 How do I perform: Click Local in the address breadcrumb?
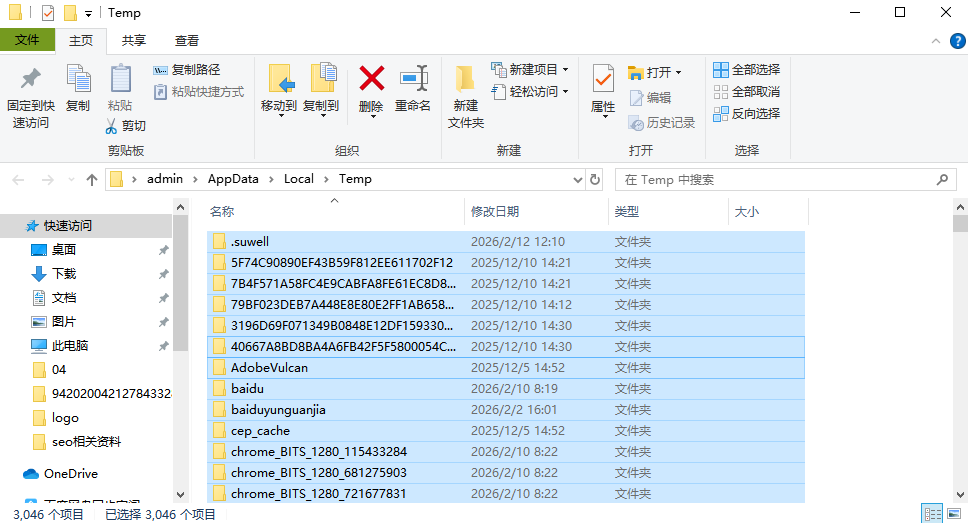(299, 179)
